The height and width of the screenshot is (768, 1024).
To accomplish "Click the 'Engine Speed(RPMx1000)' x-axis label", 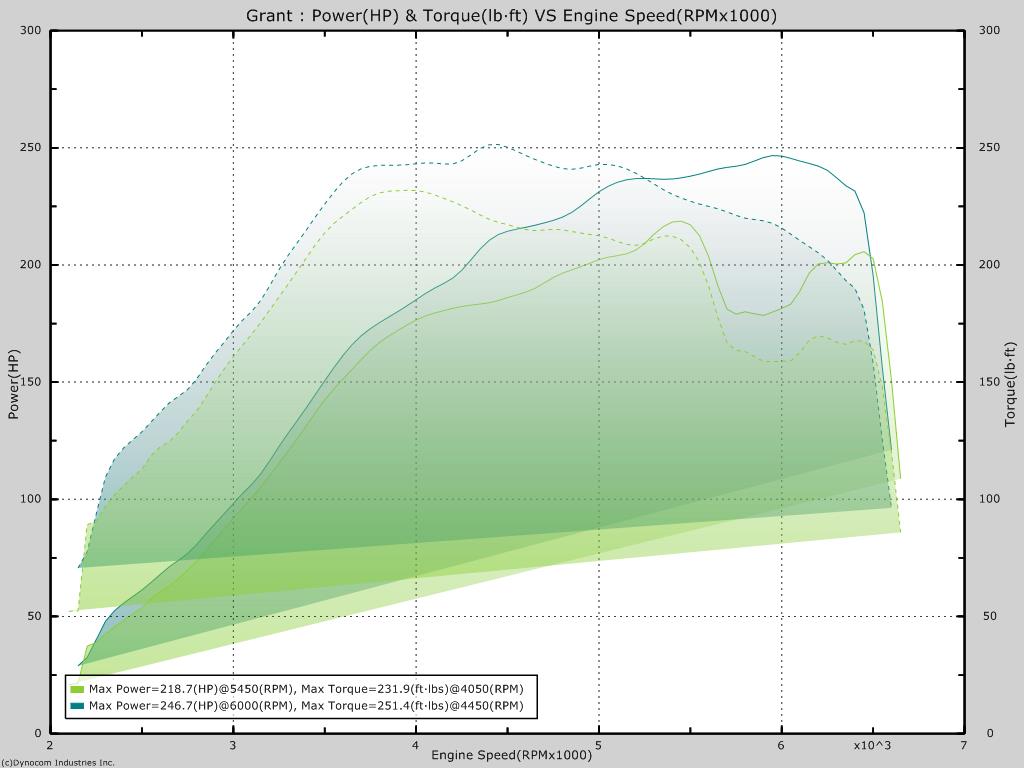I will click(511, 755).
